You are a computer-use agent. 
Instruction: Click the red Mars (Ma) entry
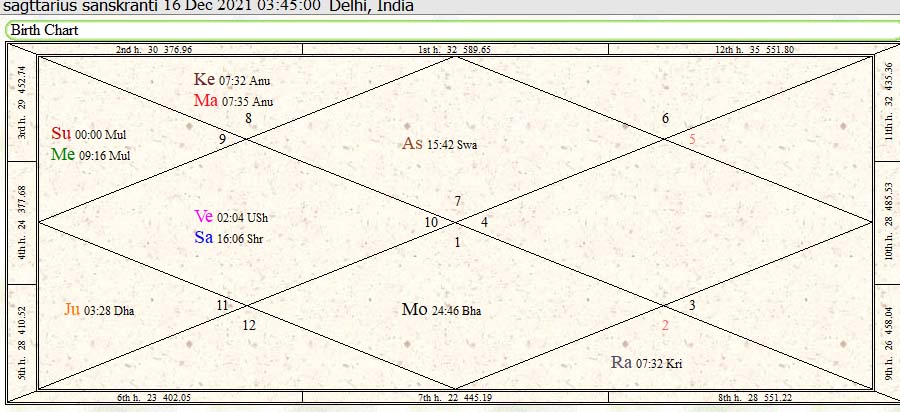[x=232, y=101]
